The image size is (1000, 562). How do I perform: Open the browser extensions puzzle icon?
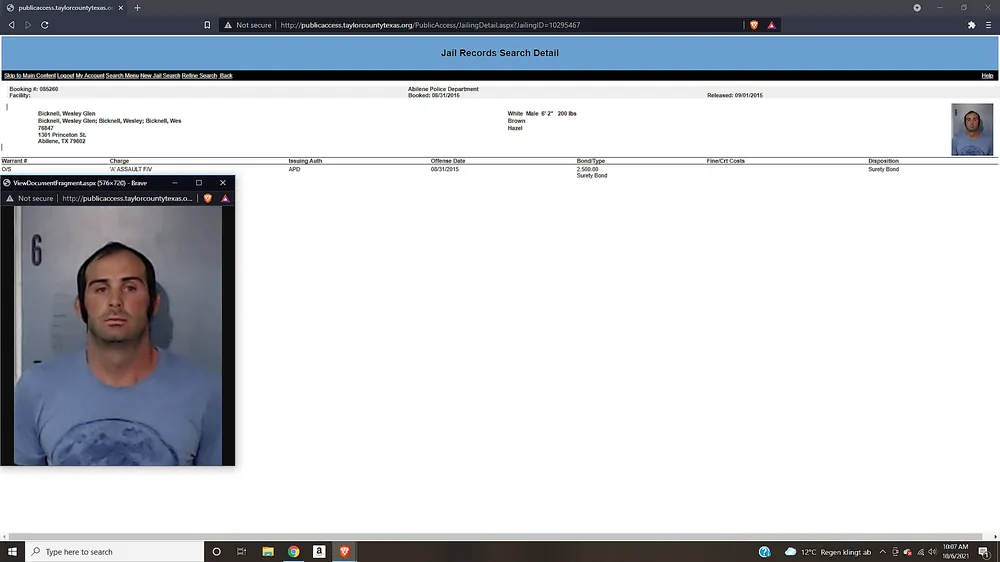pos(971,25)
